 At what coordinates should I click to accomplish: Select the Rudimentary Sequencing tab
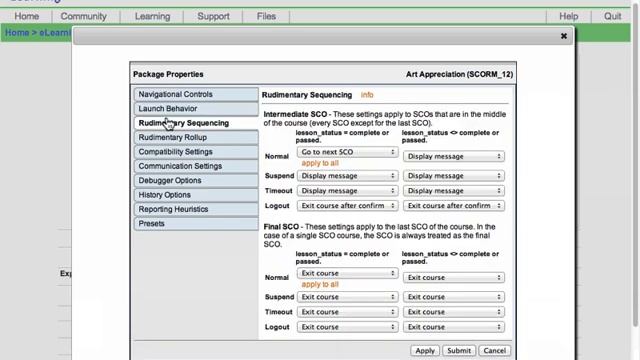(196, 123)
